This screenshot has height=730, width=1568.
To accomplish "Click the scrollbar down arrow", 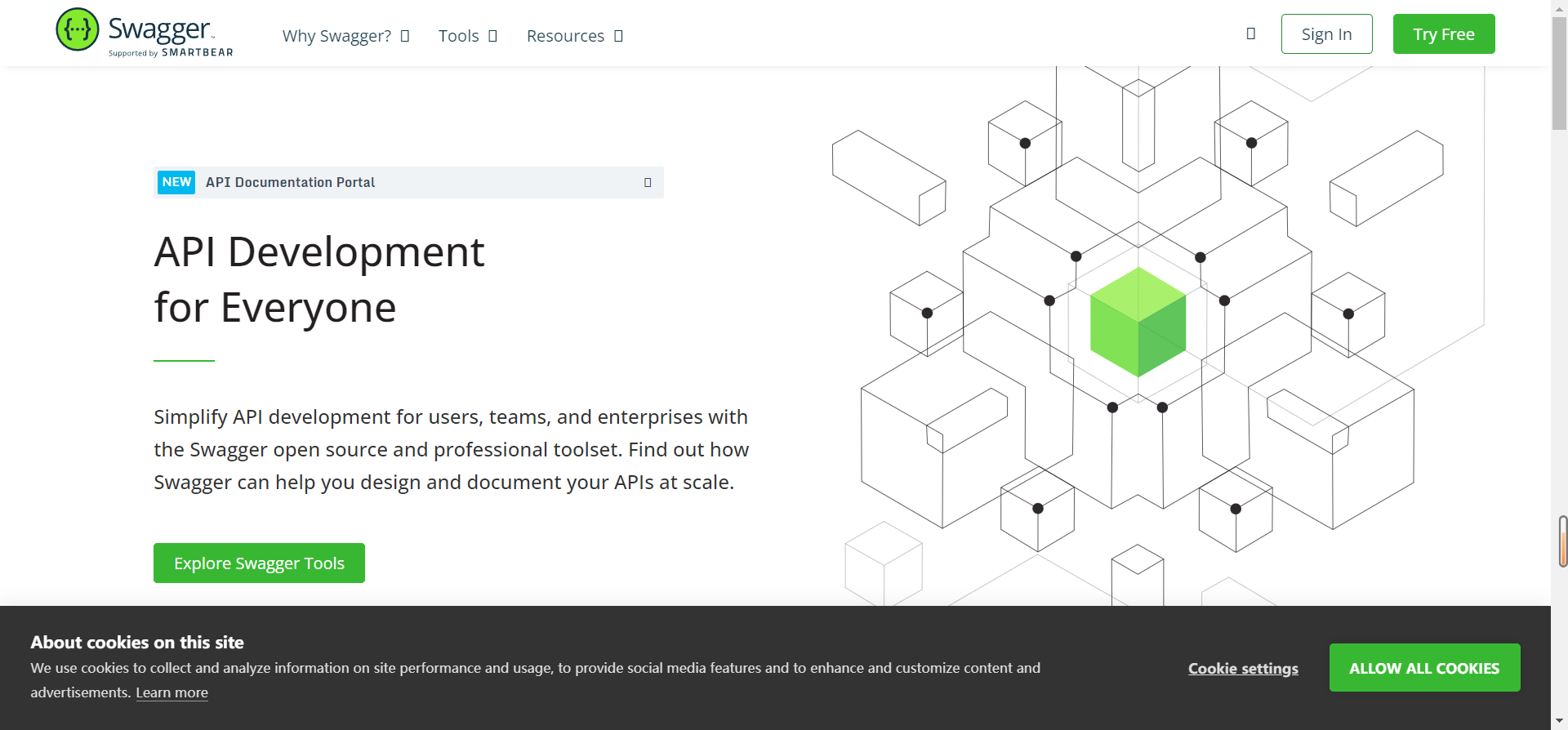I will (1559, 722).
